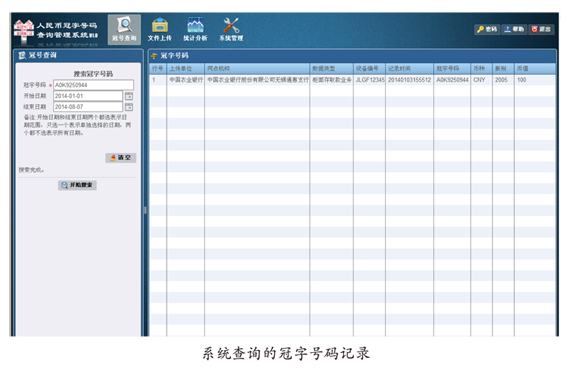Screen dimensions: 580x370
Task: Click the 开始搜索 button
Action: pos(77,185)
